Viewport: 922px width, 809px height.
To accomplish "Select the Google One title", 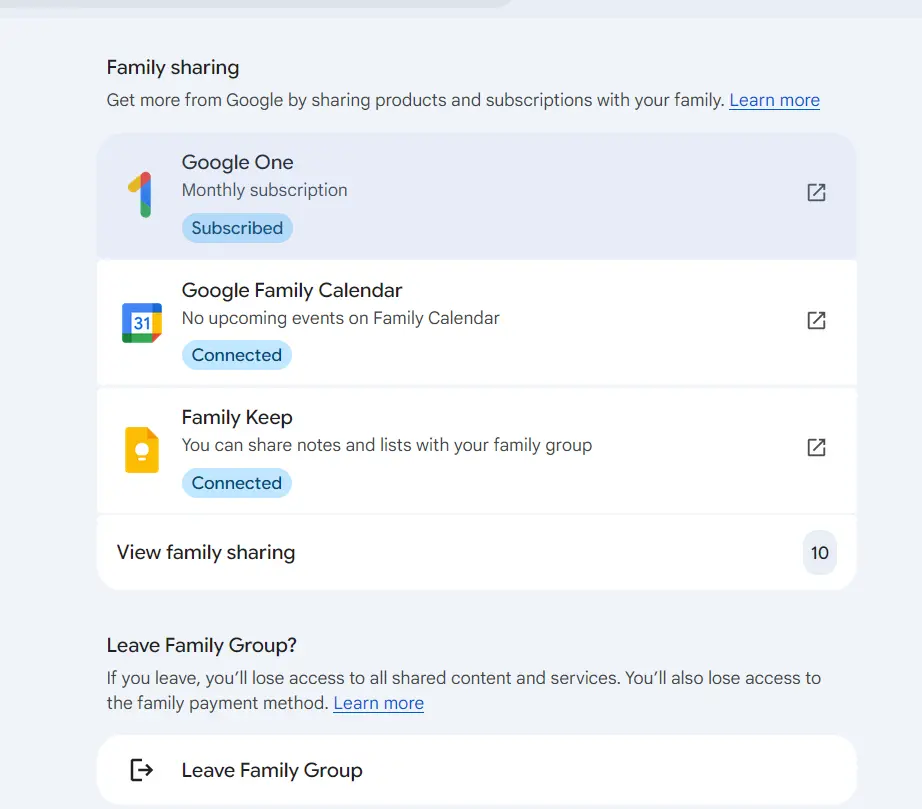I will tap(237, 162).
